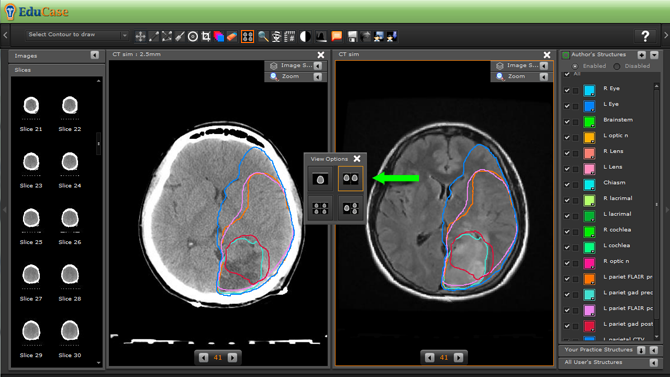Select L pariet FLAIR pr structure name

[x=628, y=277]
